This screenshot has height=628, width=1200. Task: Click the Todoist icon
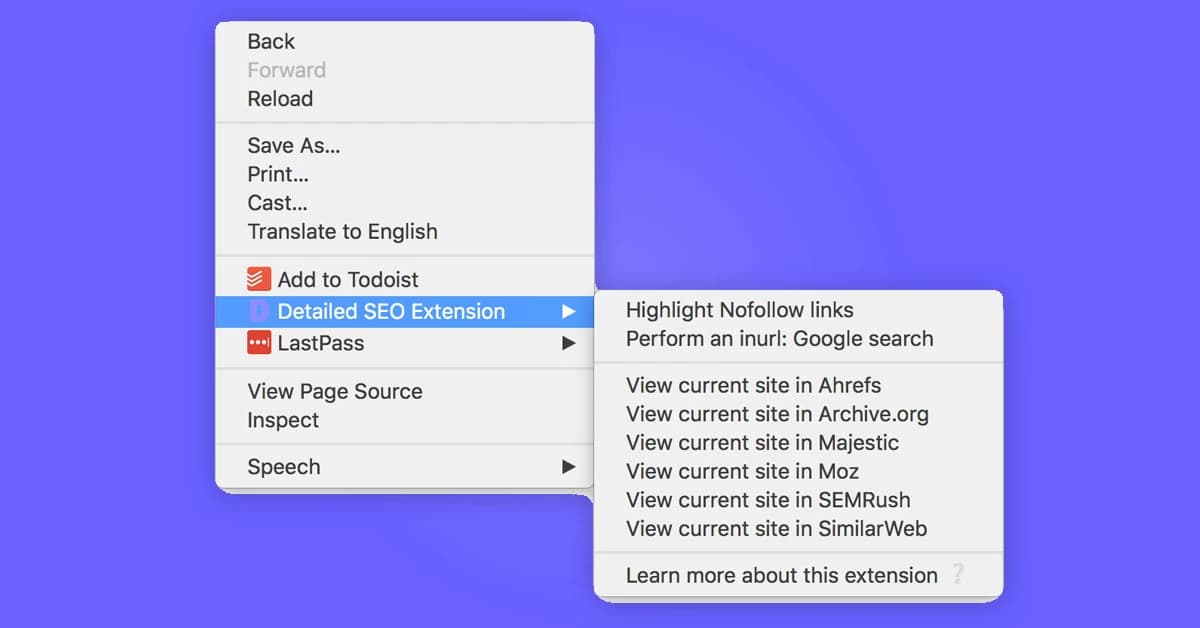tap(259, 279)
